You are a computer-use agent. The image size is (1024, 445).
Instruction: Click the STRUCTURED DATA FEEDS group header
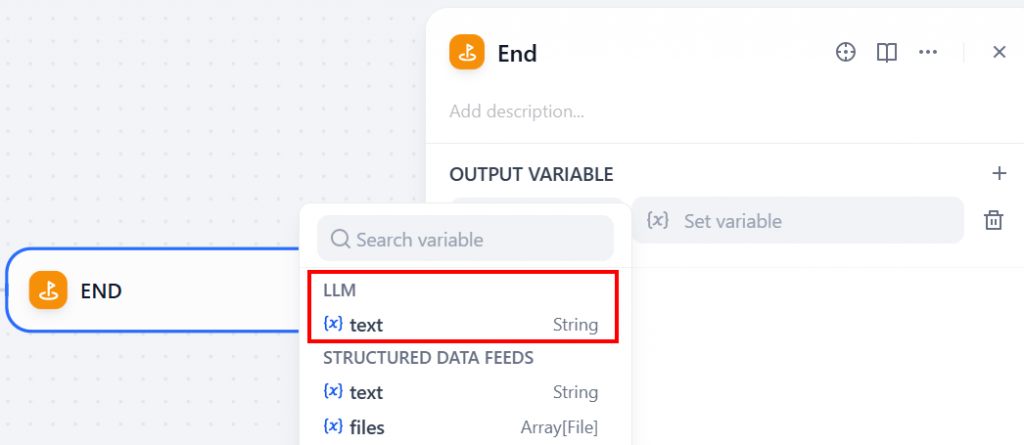tap(428, 357)
